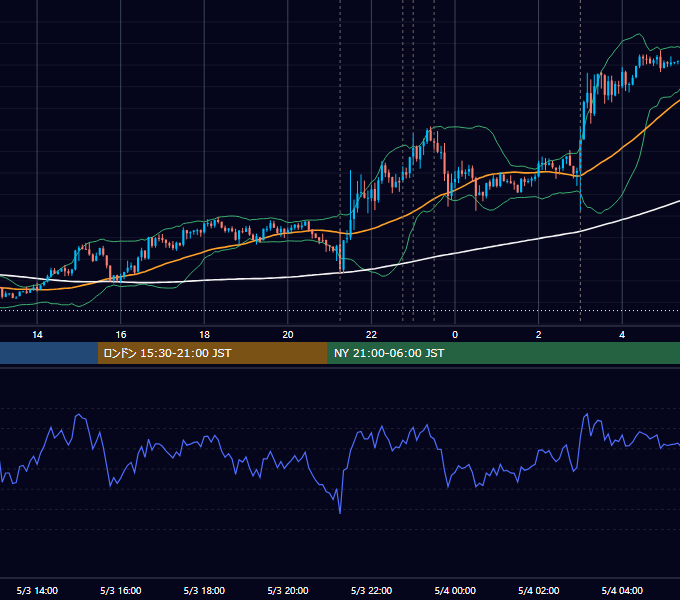Select the blue session bar before ロンドン

pos(49,353)
